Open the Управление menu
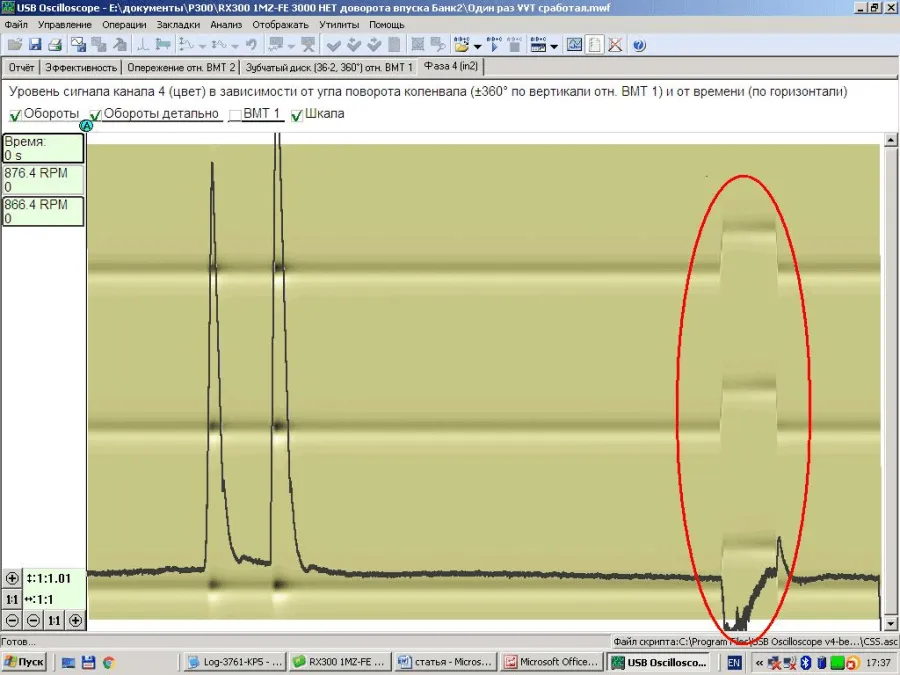This screenshot has width=900, height=675. point(65,25)
